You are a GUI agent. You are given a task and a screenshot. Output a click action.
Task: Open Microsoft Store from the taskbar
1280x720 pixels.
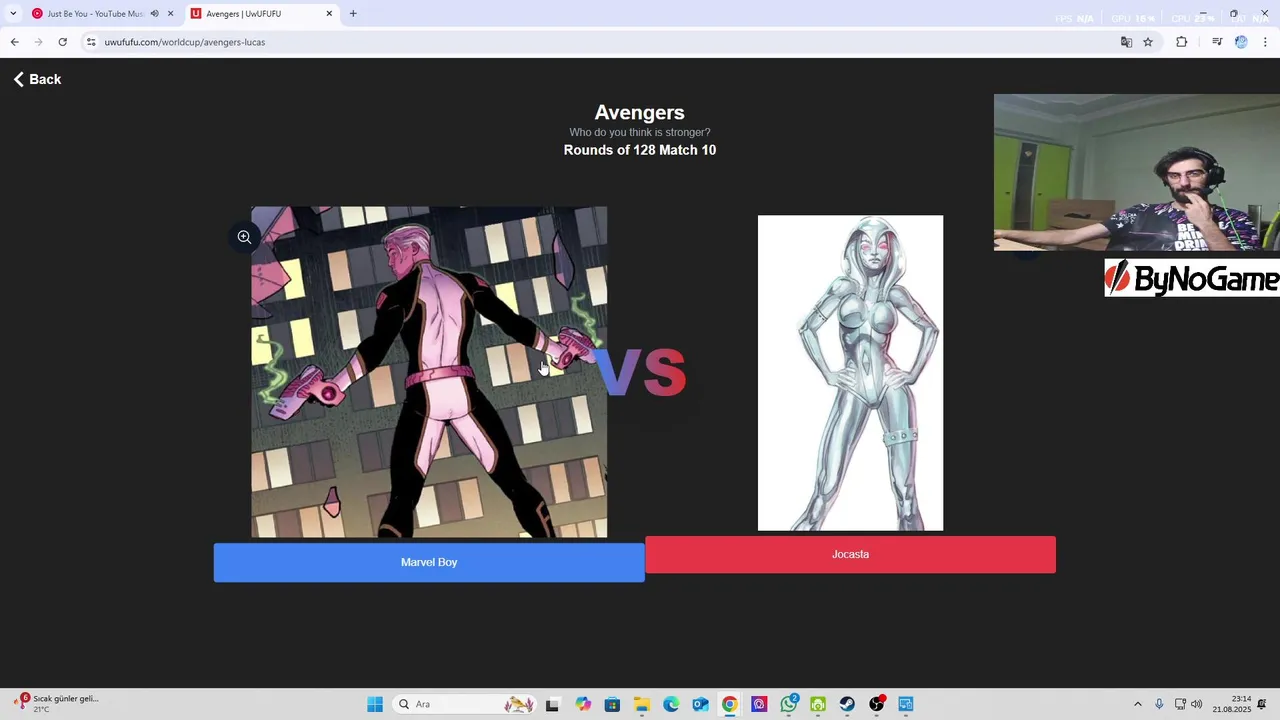pos(612,704)
